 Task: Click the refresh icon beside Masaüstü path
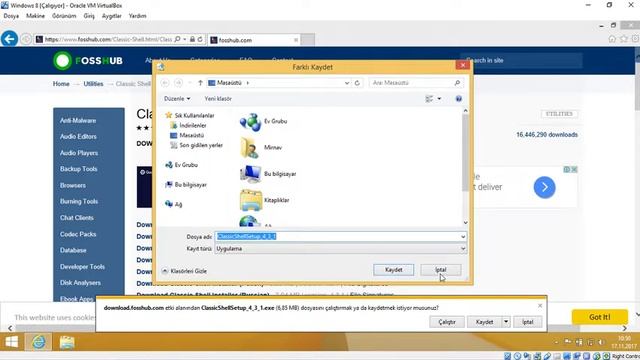pyautogui.click(x=357, y=83)
